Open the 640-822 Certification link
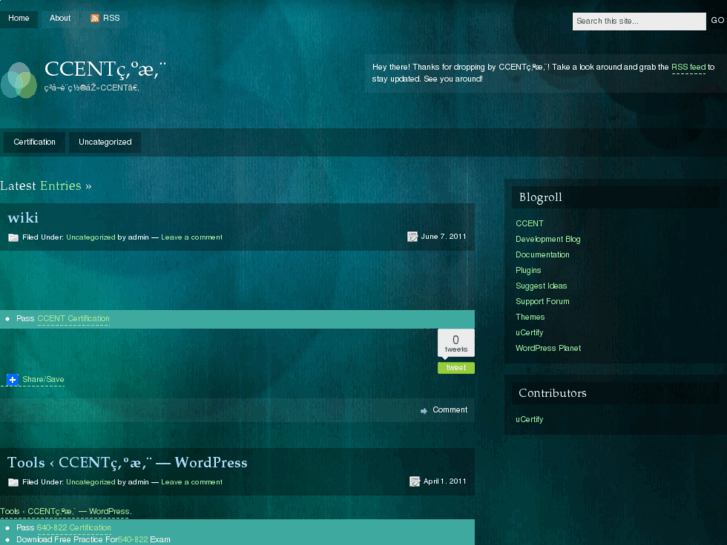Screen dimensions: 727x545 (74, 528)
